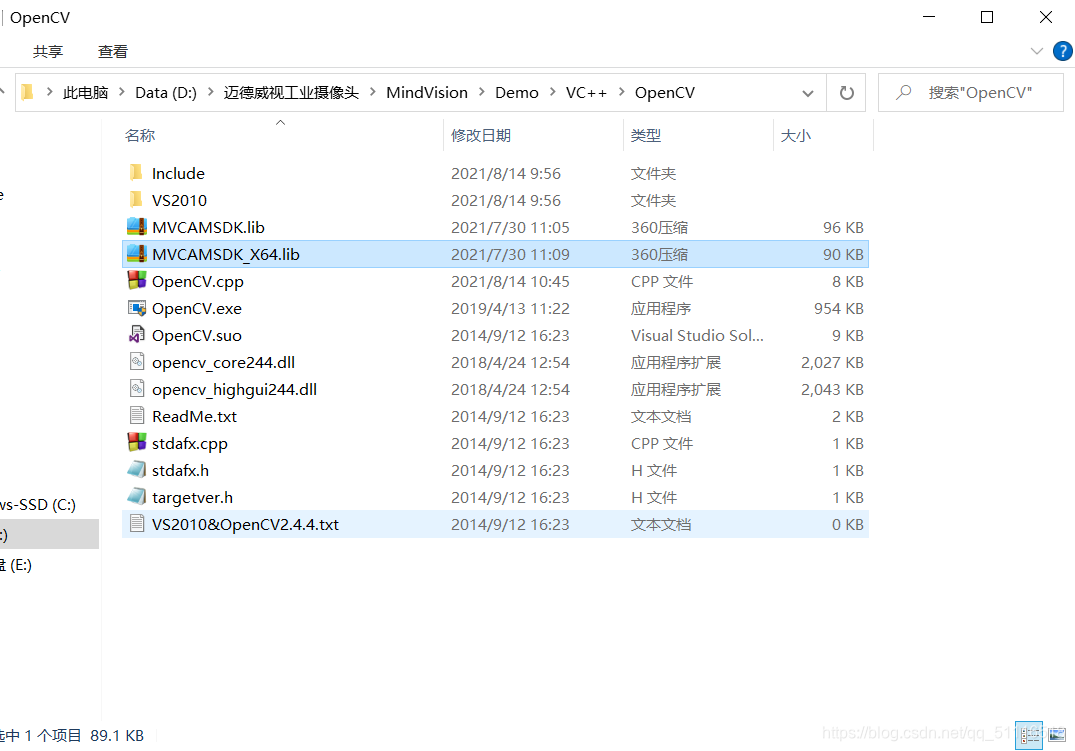Open MindVision folder from the breadcrumb path

tap(427, 92)
